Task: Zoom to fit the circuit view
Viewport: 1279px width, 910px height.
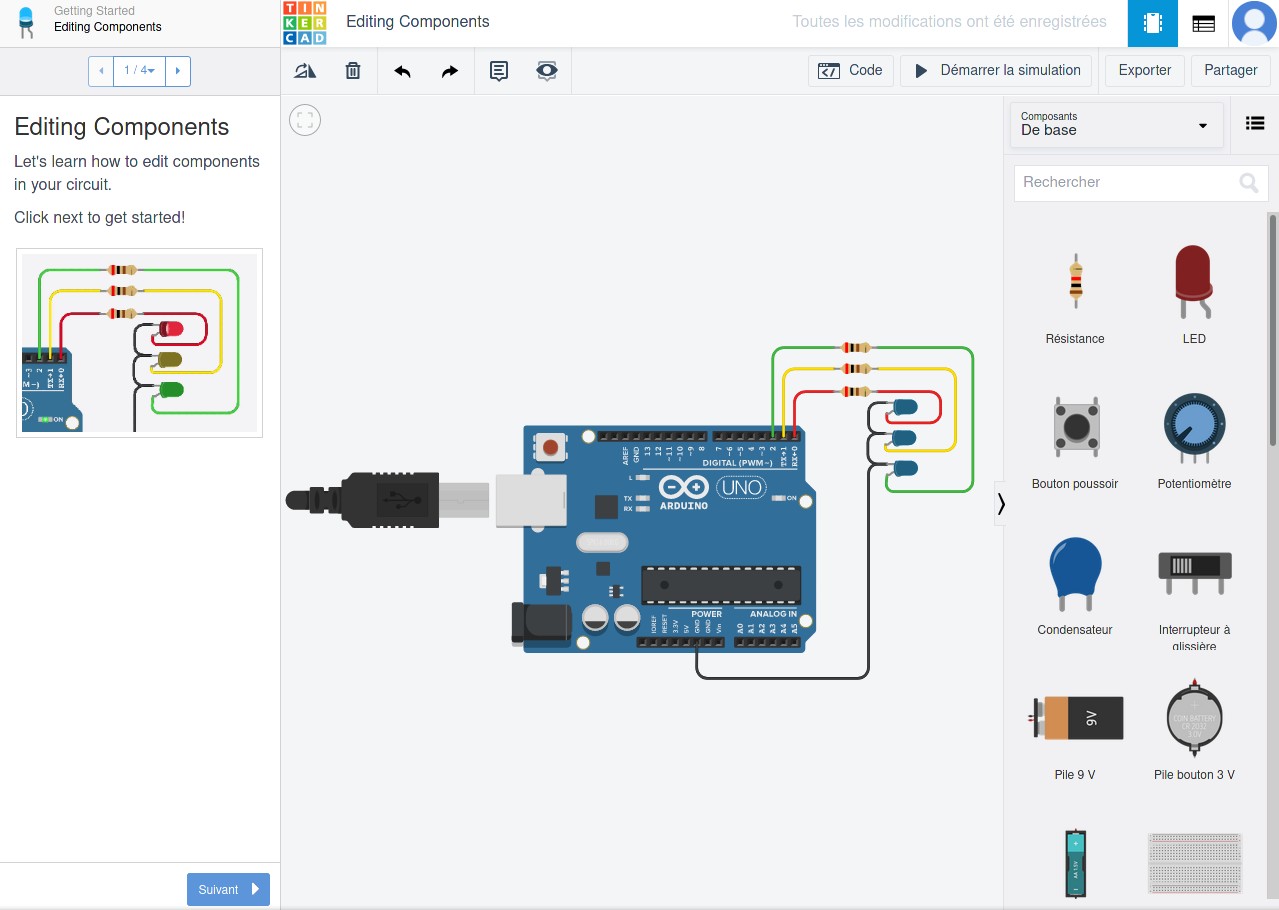Action: (x=305, y=121)
